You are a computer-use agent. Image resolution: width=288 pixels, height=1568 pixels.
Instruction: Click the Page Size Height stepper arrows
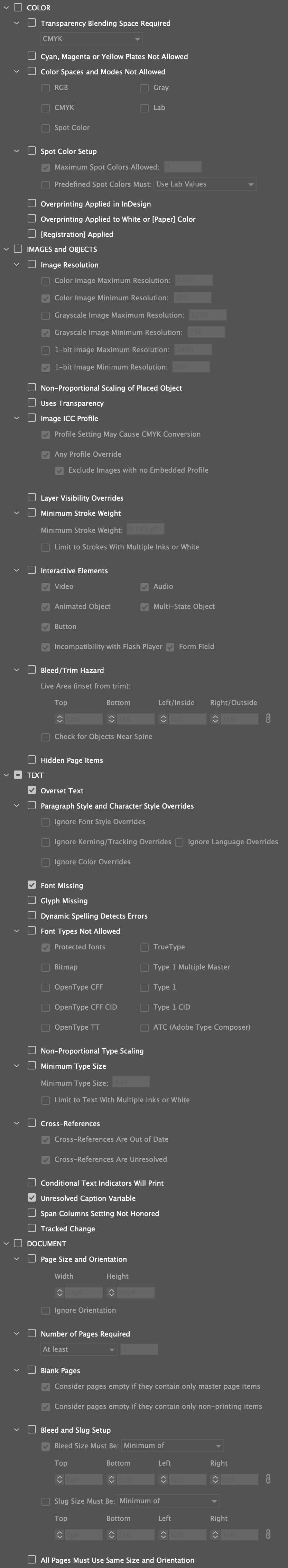(111, 1292)
